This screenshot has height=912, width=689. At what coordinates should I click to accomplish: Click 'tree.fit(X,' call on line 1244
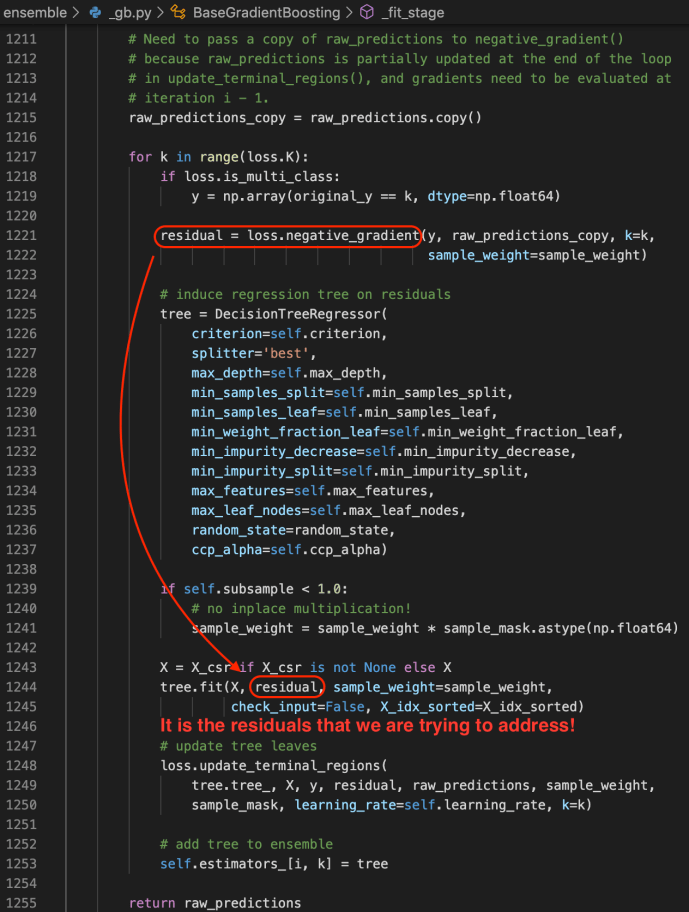(x=203, y=687)
